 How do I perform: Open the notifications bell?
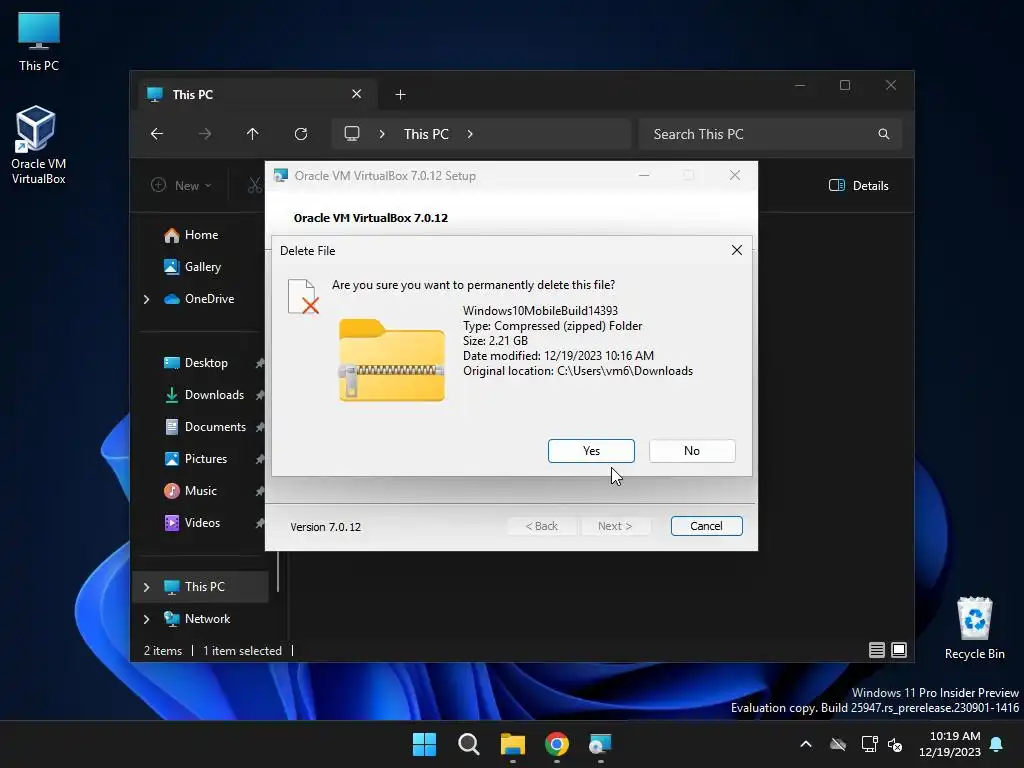(x=997, y=744)
